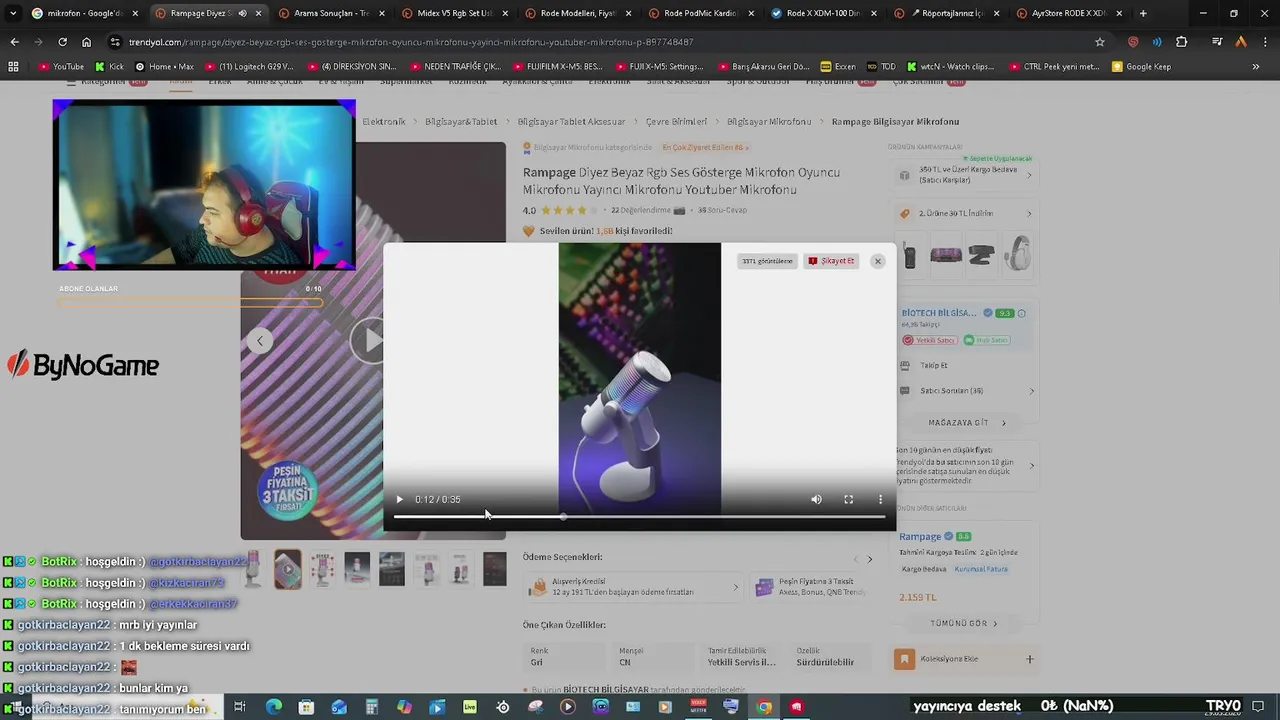Open Calculator from the taskbar
The height and width of the screenshot is (720, 1280).
(371, 707)
